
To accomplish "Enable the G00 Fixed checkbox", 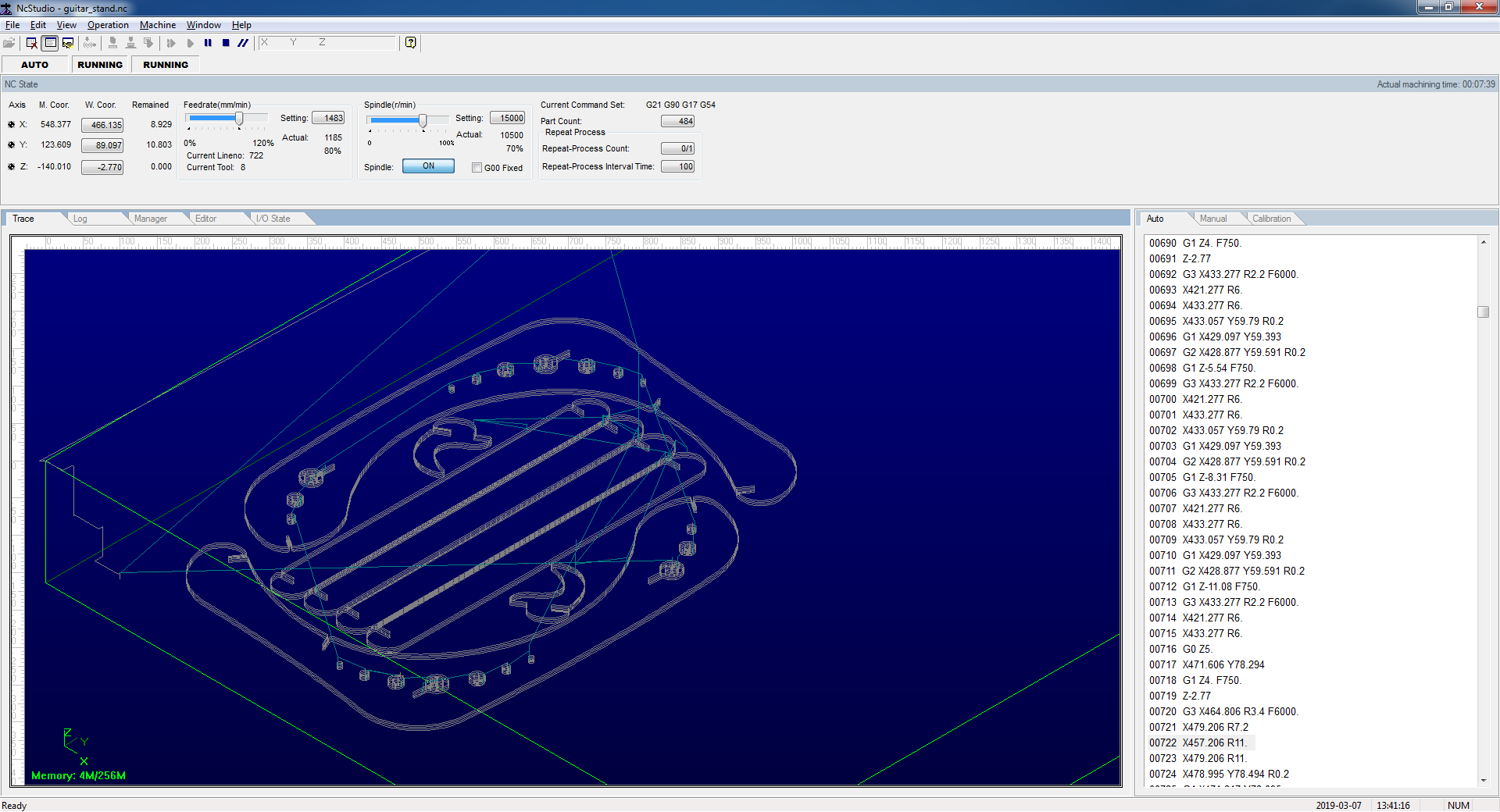I will click(x=477, y=168).
